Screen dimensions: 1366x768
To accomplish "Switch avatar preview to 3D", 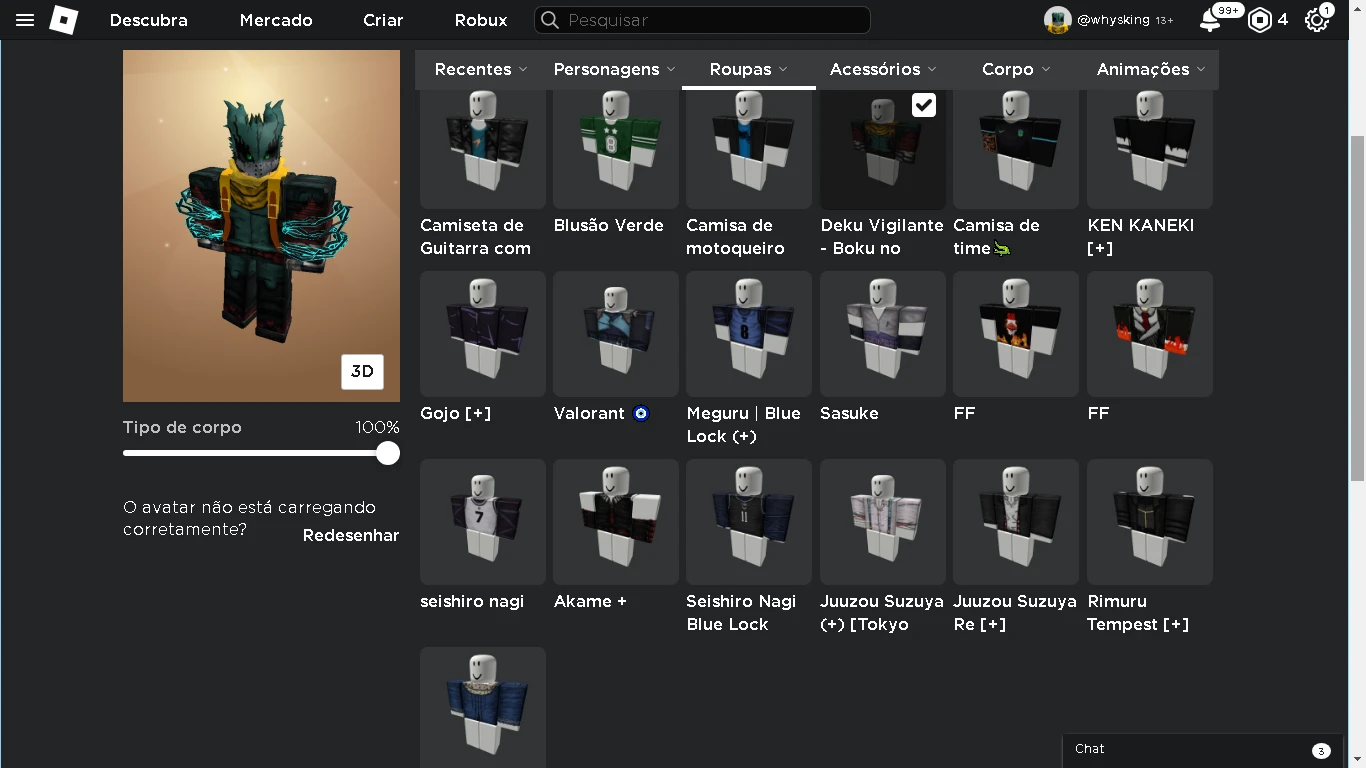I will pyautogui.click(x=362, y=372).
